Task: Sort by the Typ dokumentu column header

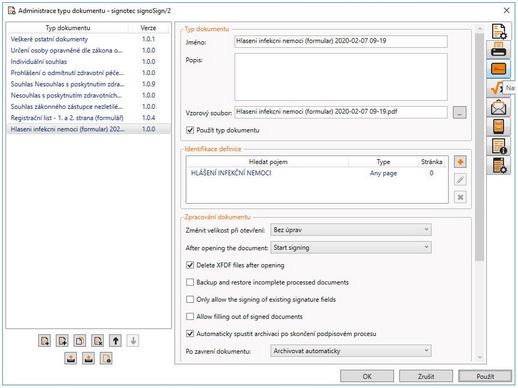Action: point(68,28)
